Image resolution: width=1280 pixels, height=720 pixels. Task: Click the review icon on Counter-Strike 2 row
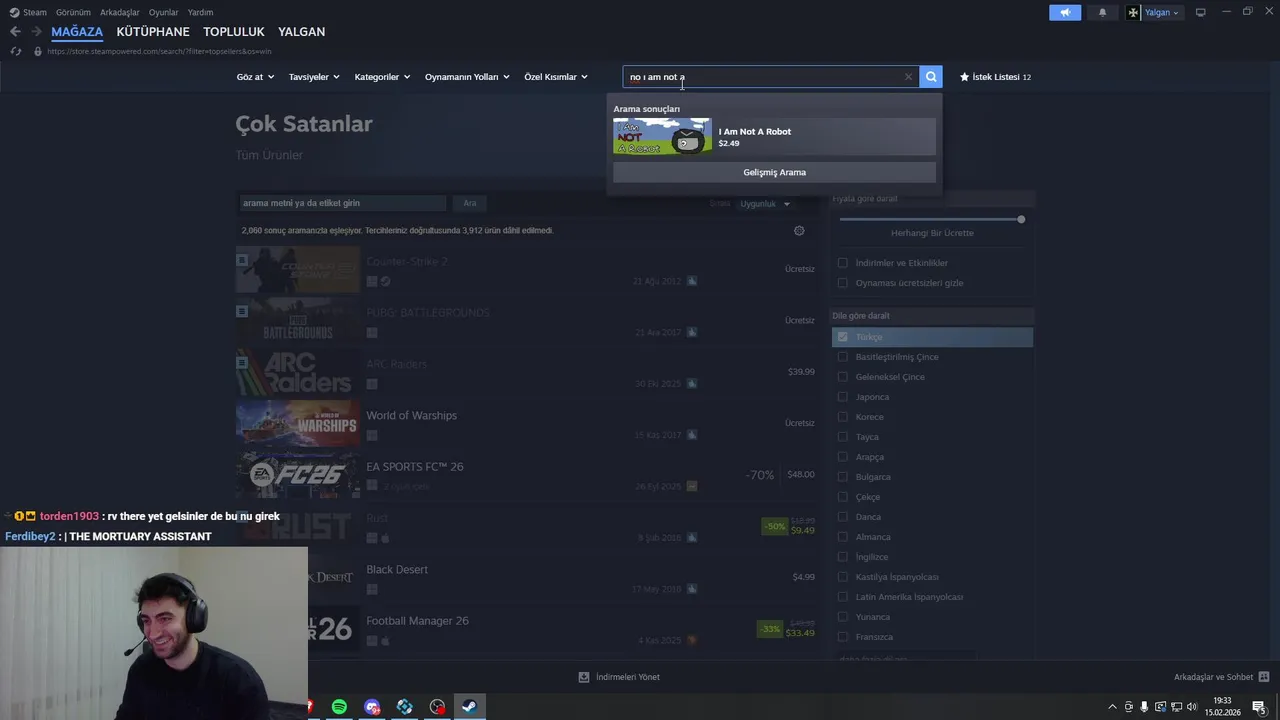point(692,281)
